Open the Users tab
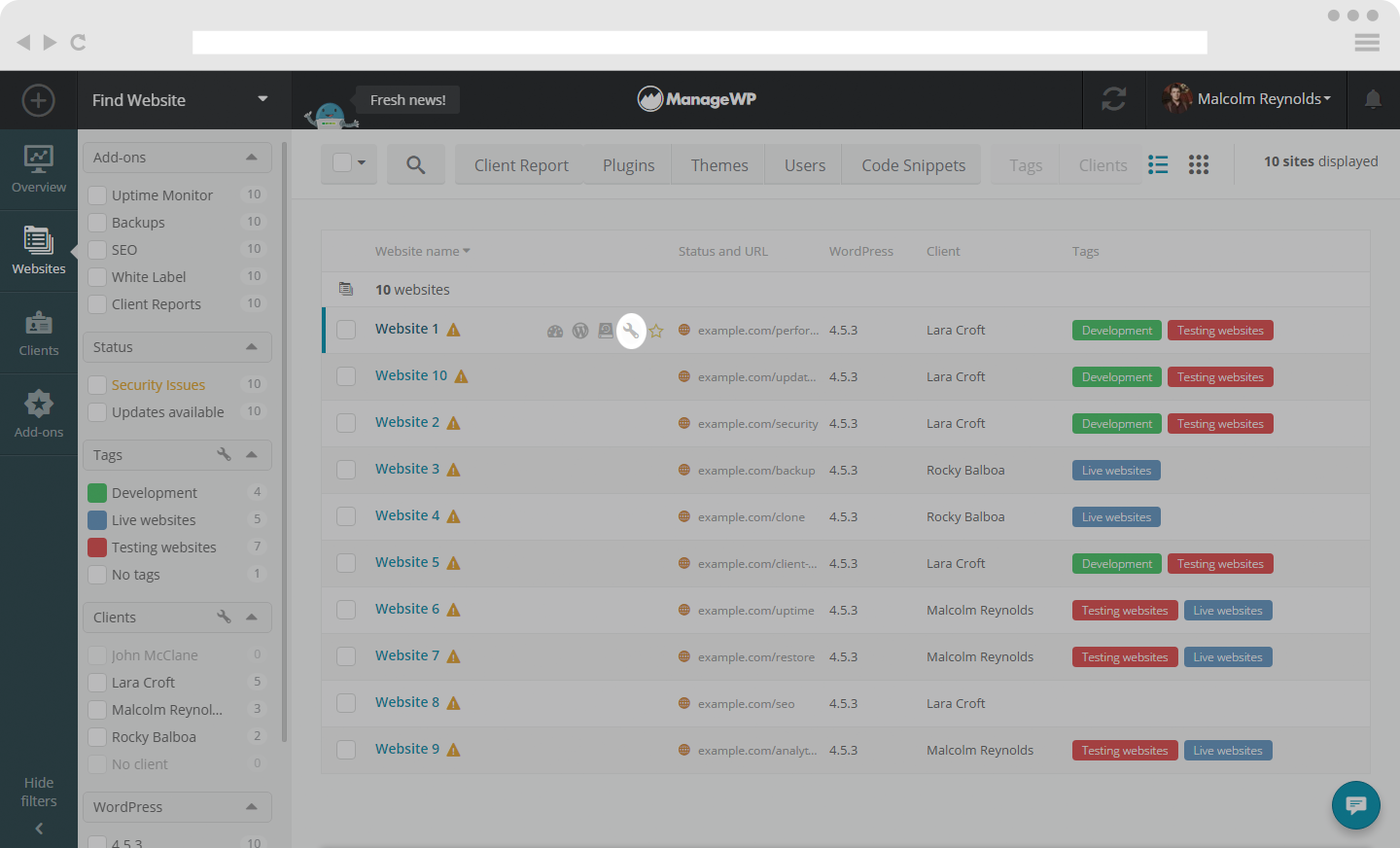Viewport: 1400px width, 848px height. (x=805, y=165)
